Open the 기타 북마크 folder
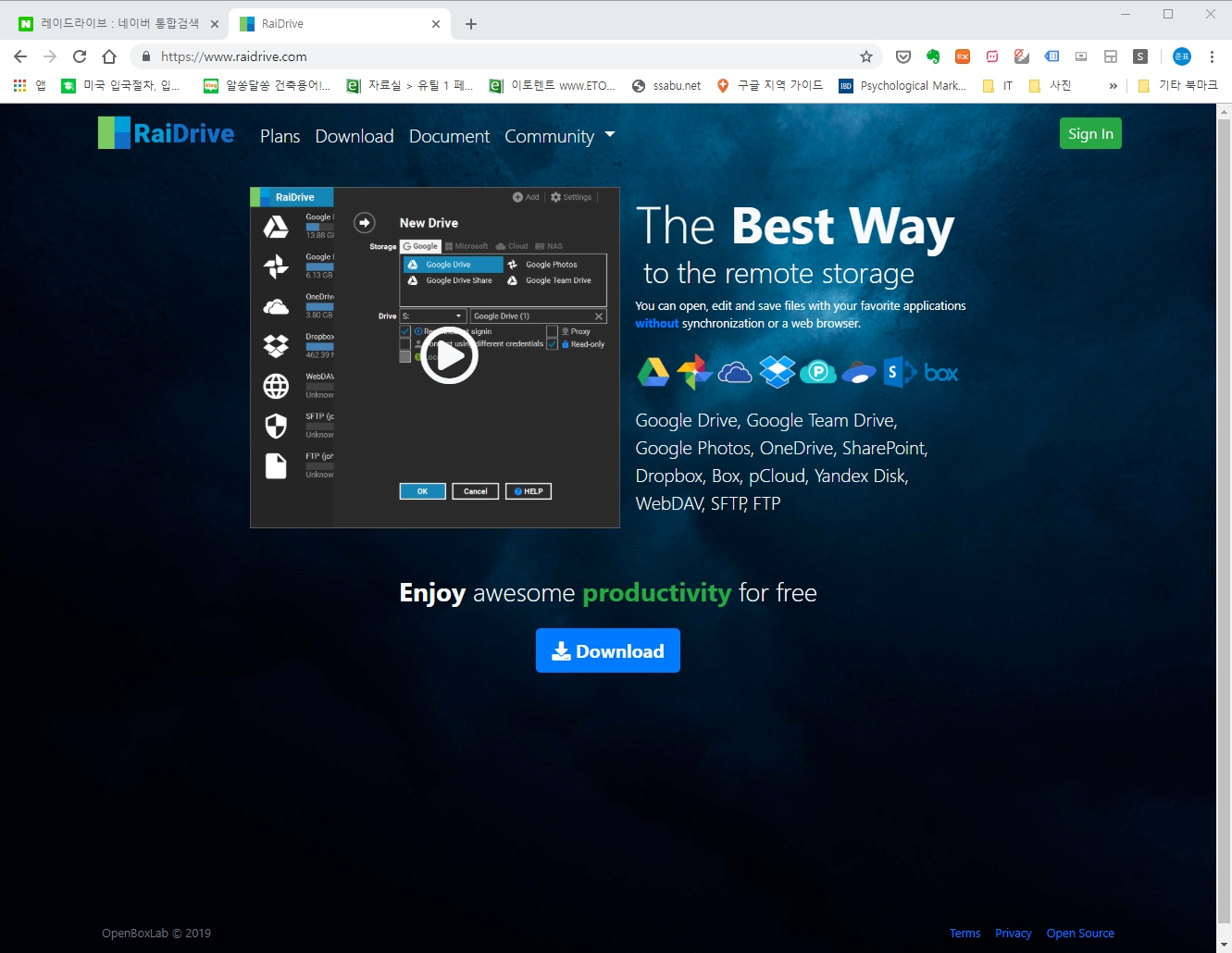The height and width of the screenshot is (953, 1232). click(x=1178, y=85)
